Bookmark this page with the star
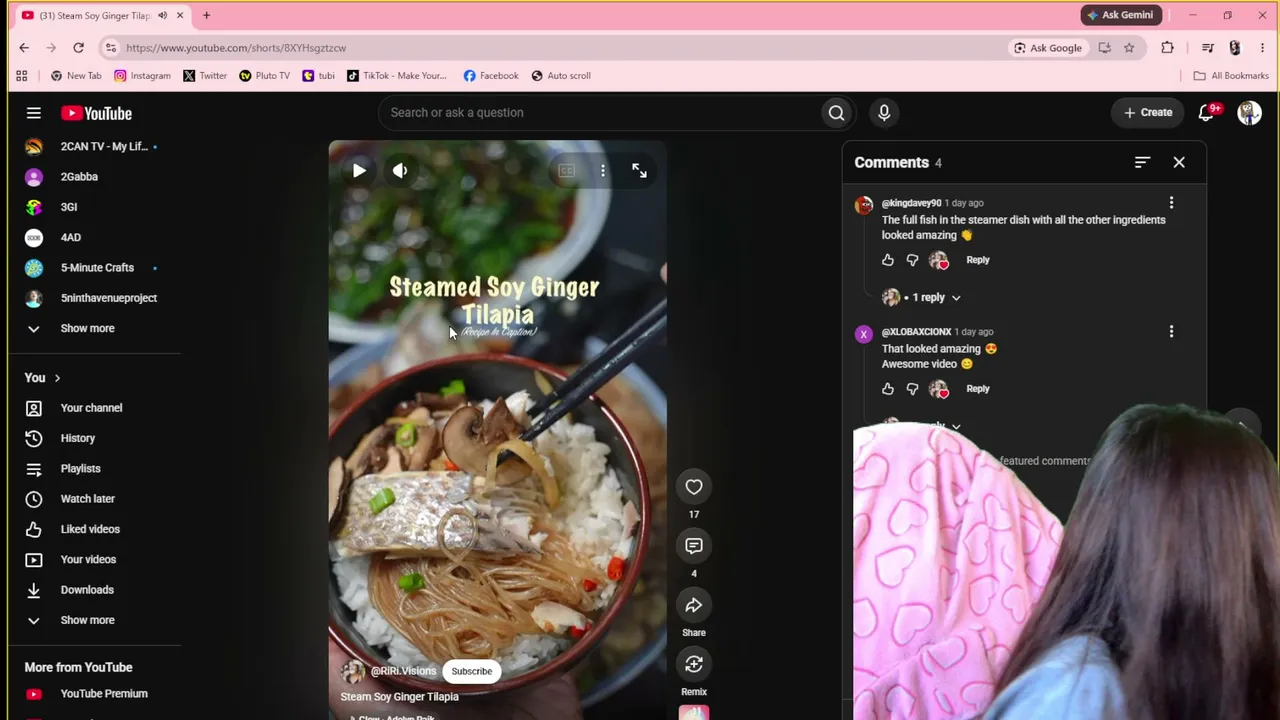1280x720 pixels. point(1129,48)
